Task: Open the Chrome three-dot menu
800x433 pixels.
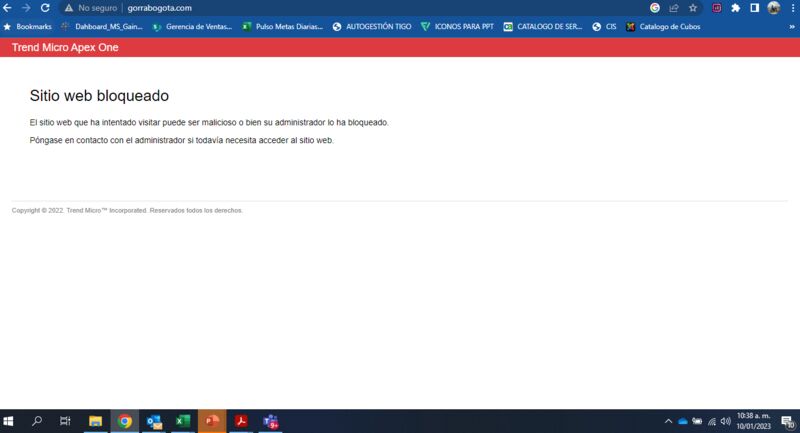Action: 793,8
